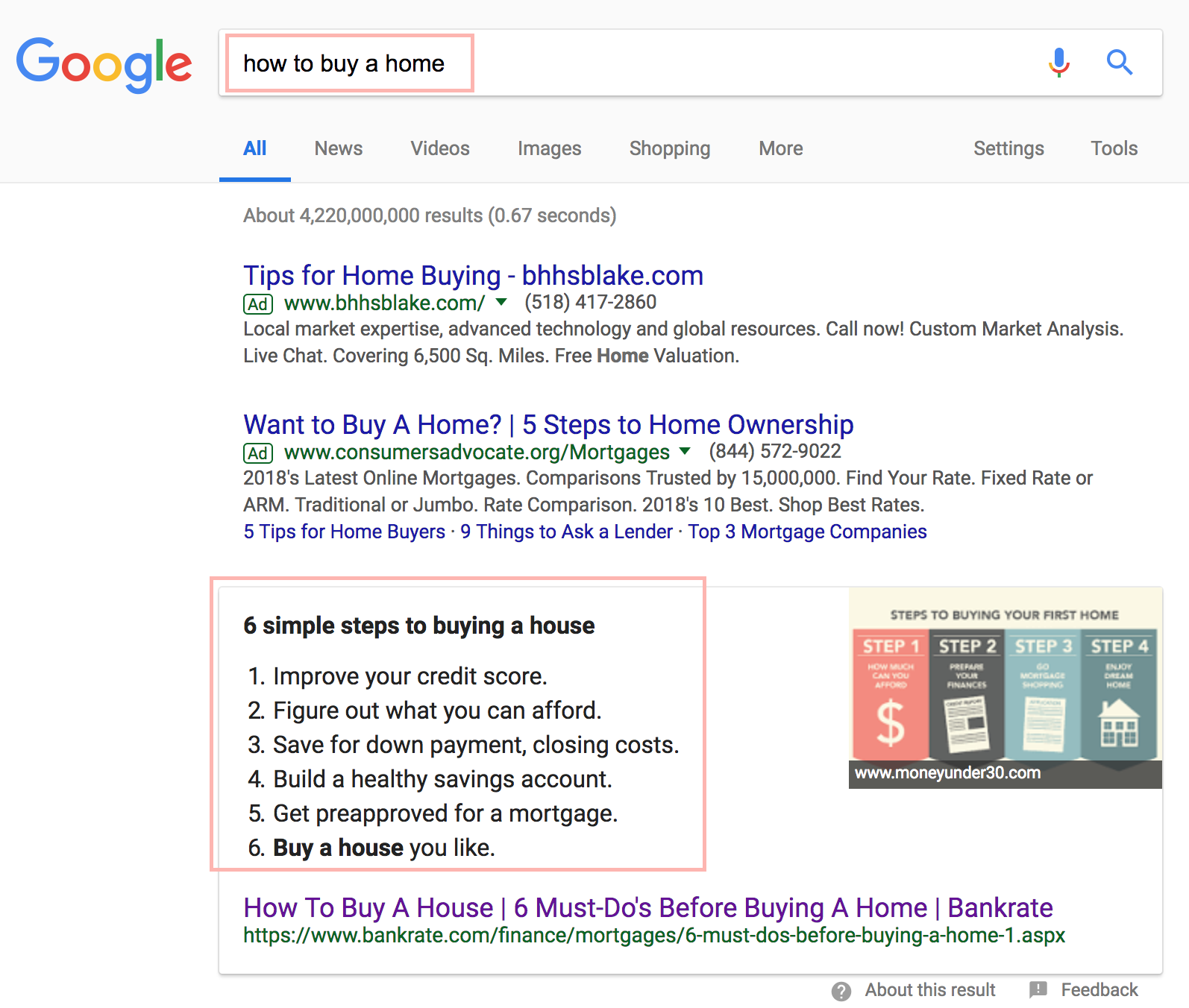Open Tips for Home Buying ad link

click(x=474, y=276)
